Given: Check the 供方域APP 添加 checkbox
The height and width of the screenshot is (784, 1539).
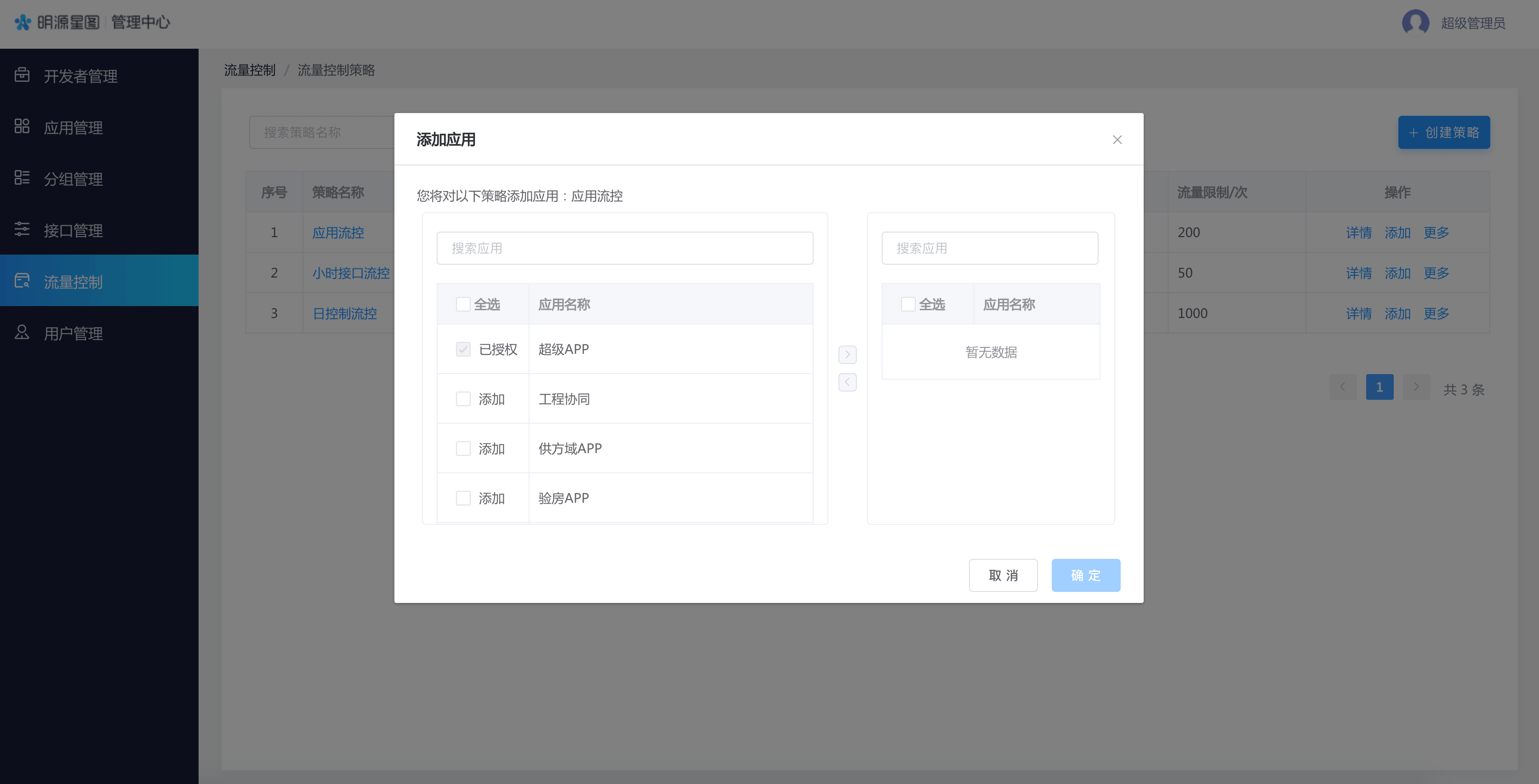Looking at the screenshot, I should click(x=463, y=448).
